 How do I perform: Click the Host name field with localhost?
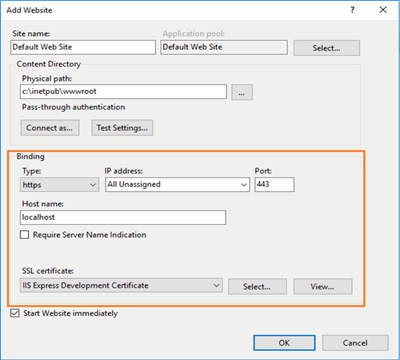pyautogui.click(x=123, y=217)
